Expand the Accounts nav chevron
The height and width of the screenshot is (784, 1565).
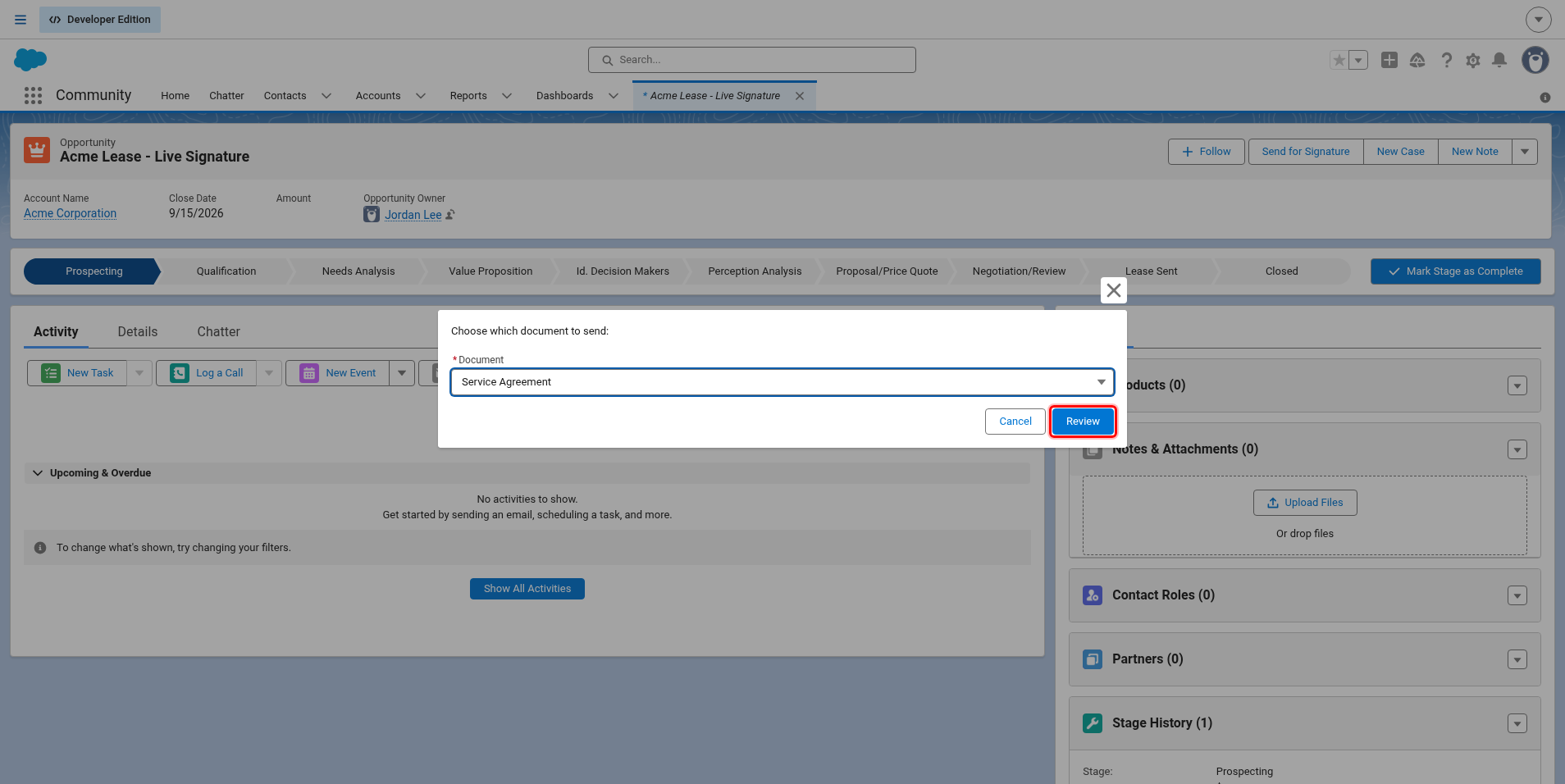point(421,96)
